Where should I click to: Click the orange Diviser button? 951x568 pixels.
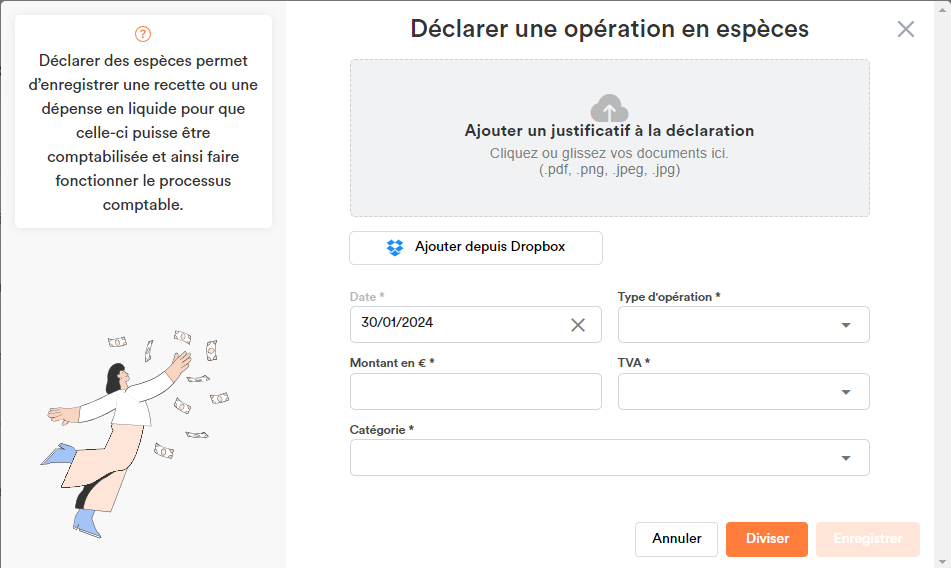click(x=767, y=539)
